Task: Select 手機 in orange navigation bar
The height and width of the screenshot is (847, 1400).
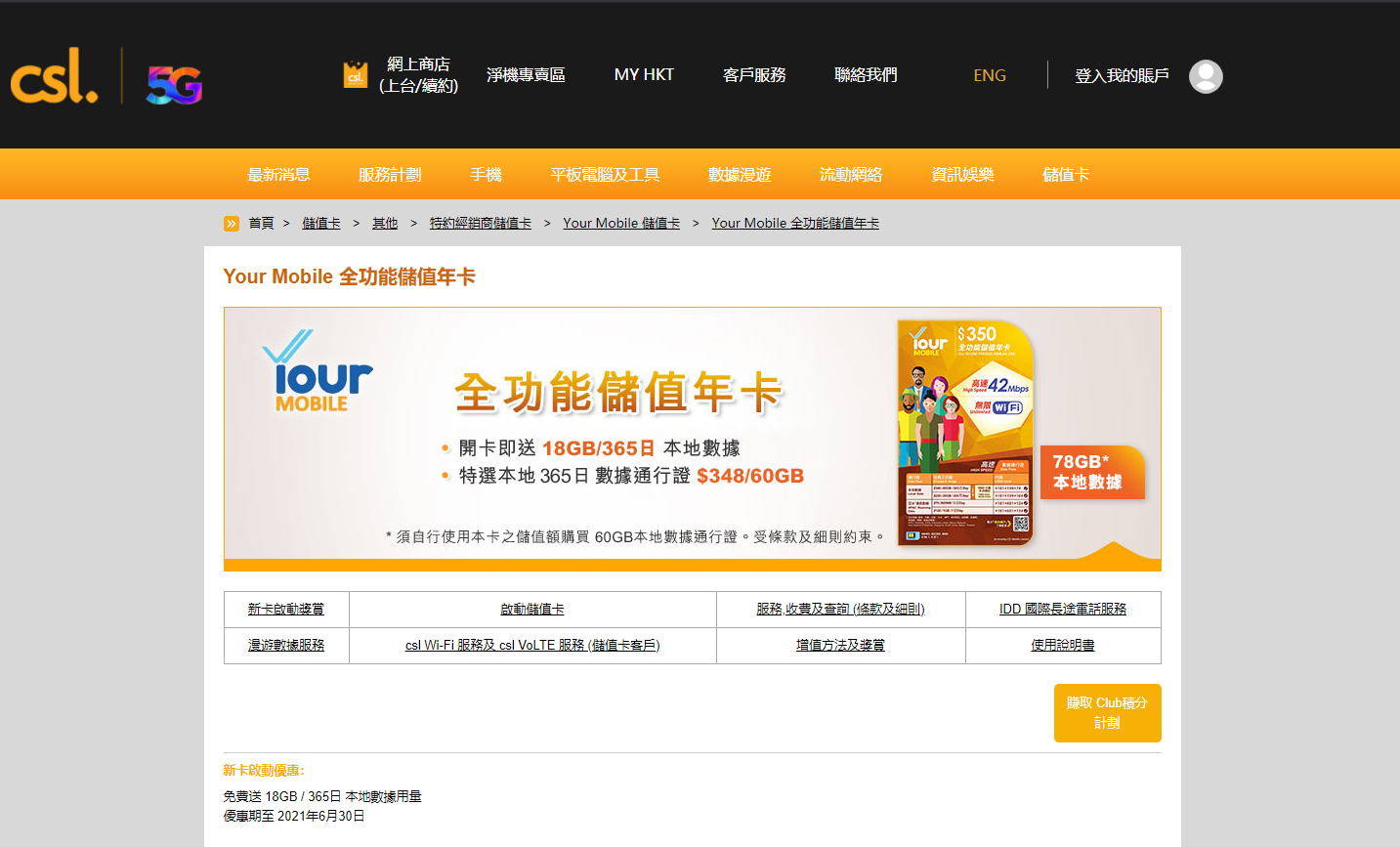Action: click(x=486, y=175)
